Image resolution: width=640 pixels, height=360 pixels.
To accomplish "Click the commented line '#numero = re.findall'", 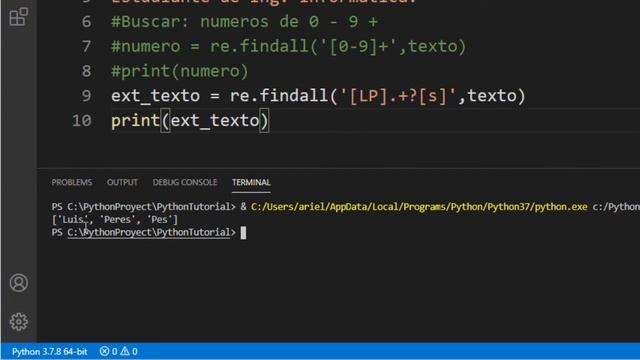I will 289,46.
